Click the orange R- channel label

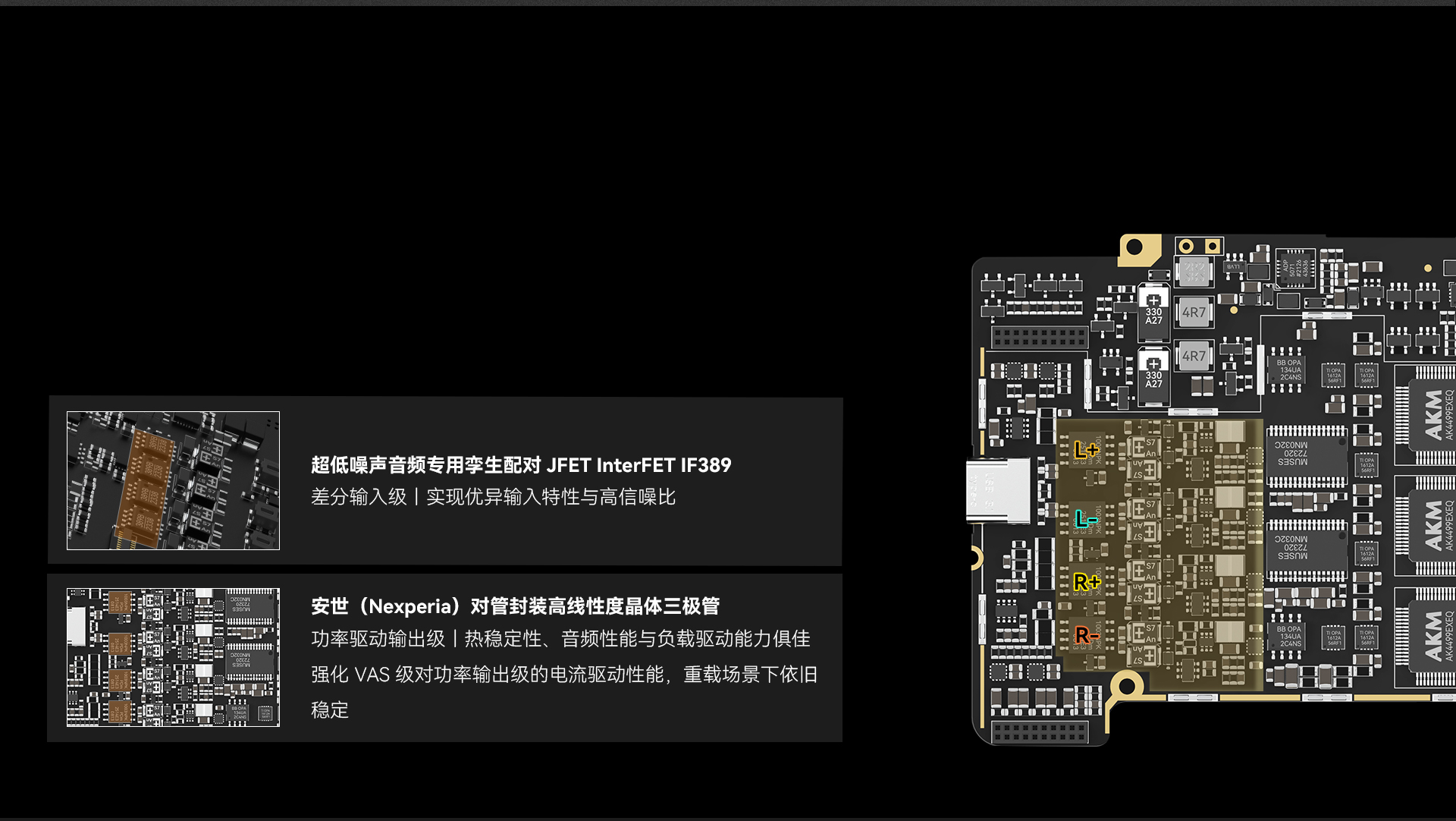1086,635
